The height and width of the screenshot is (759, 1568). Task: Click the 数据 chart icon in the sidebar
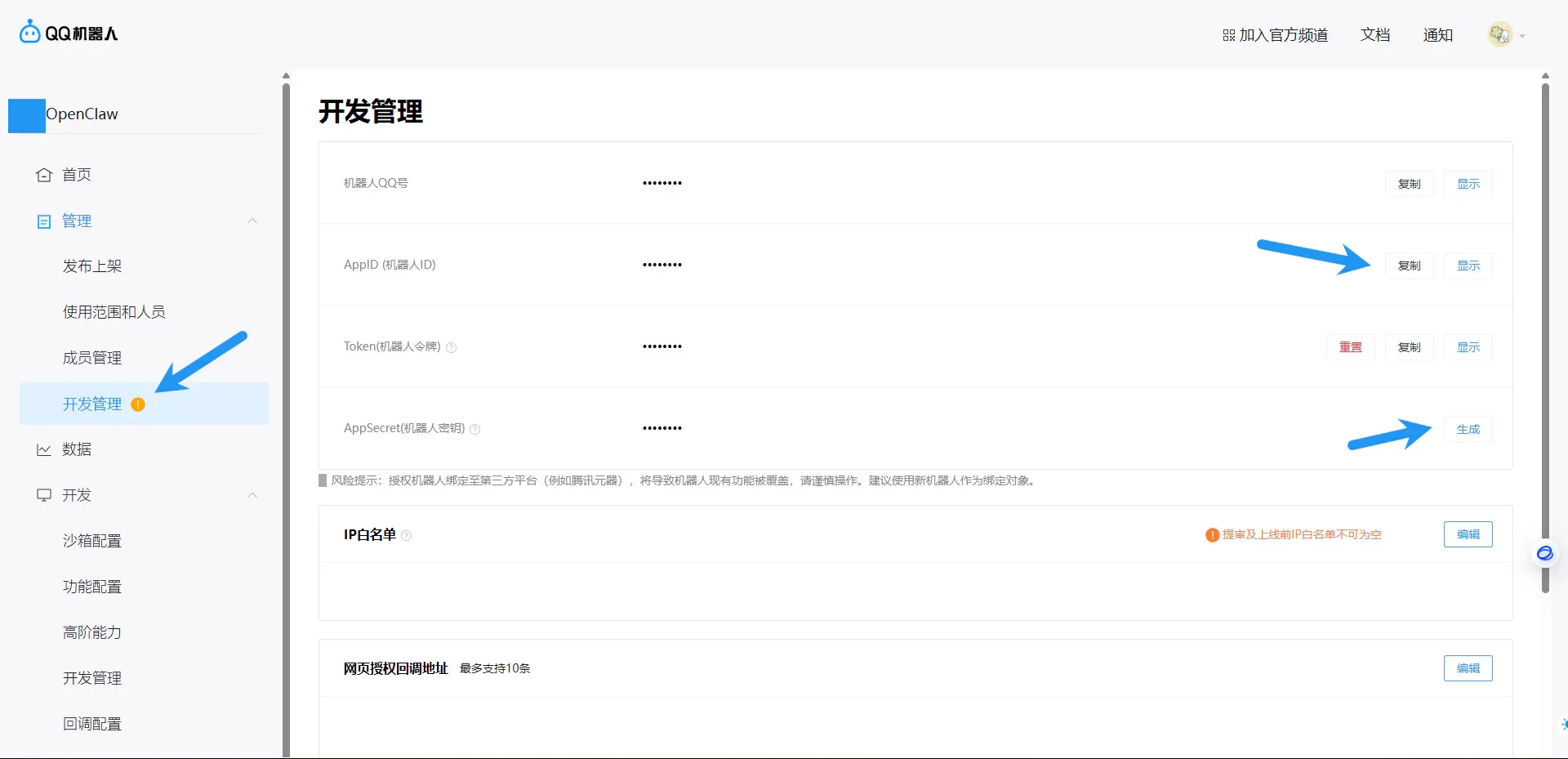coord(44,449)
